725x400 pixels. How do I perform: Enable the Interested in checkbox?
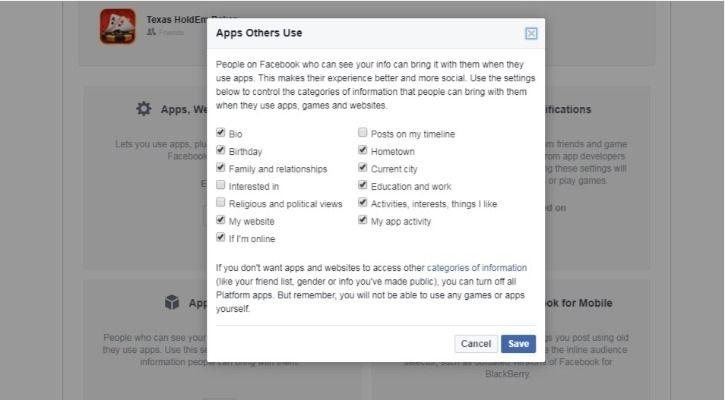(x=221, y=185)
